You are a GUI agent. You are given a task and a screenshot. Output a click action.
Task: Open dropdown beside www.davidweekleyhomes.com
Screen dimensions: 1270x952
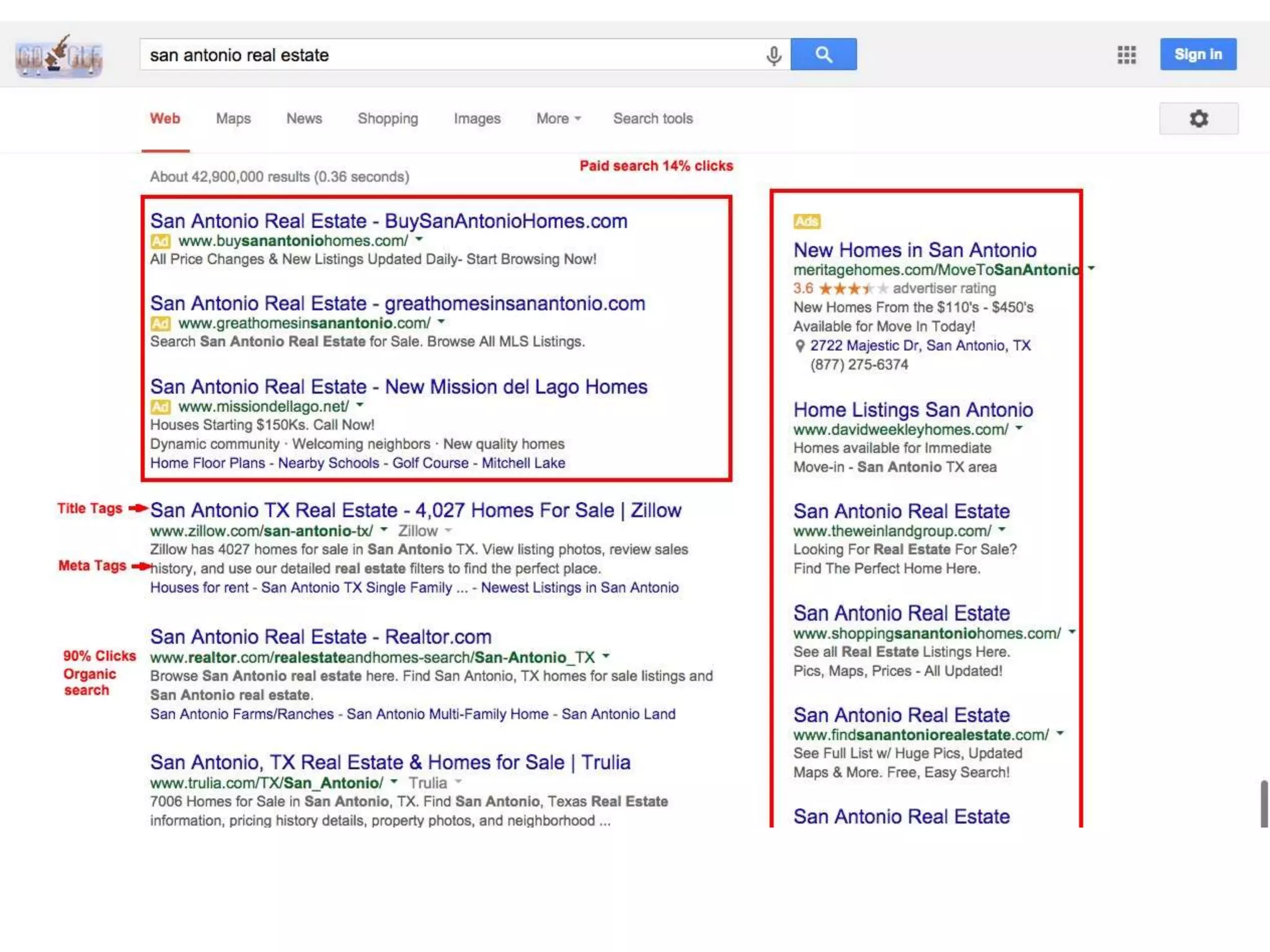tap(1019, 428)
